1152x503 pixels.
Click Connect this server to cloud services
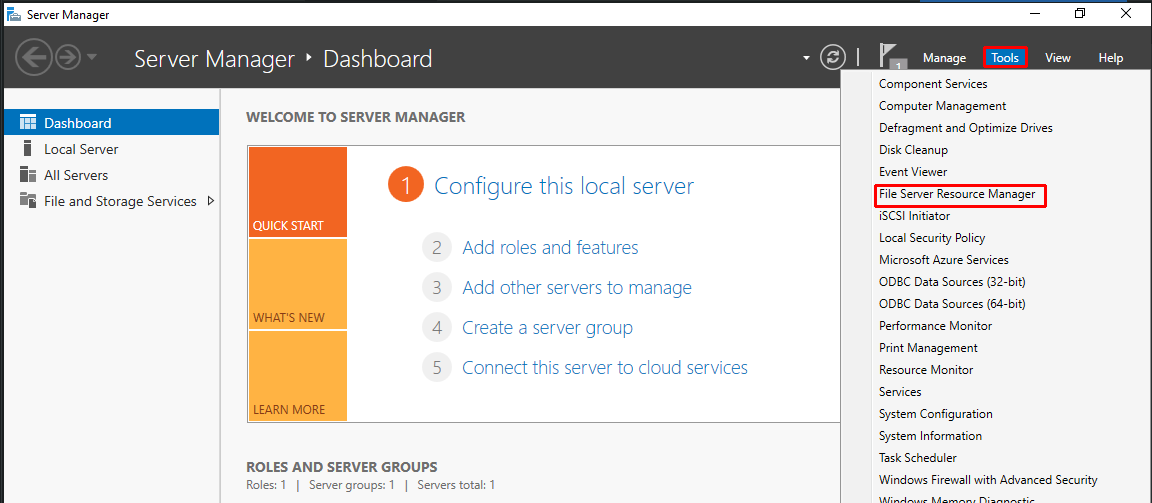click(x=605, y=368)
